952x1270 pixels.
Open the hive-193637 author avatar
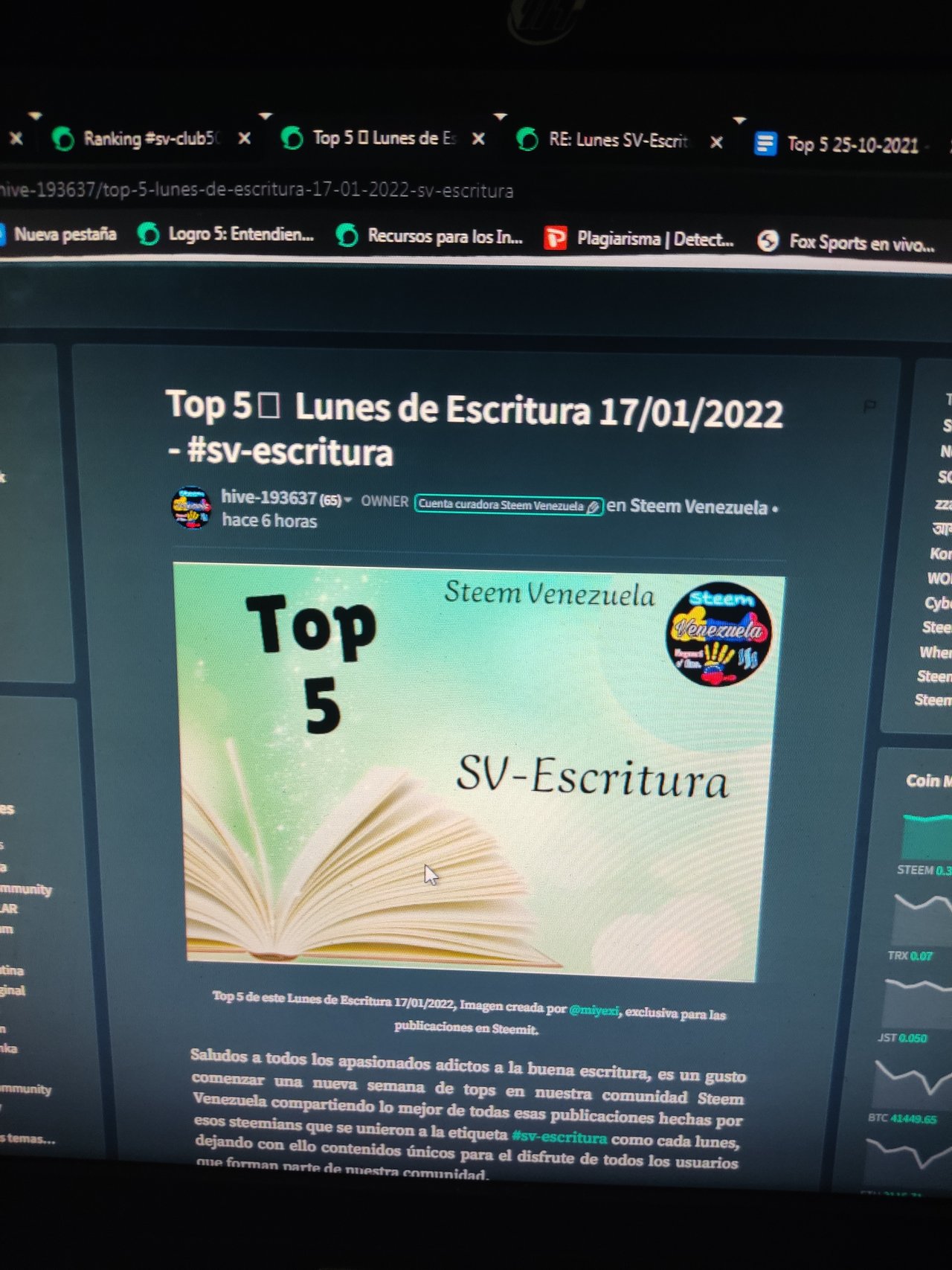click(191, 507)
